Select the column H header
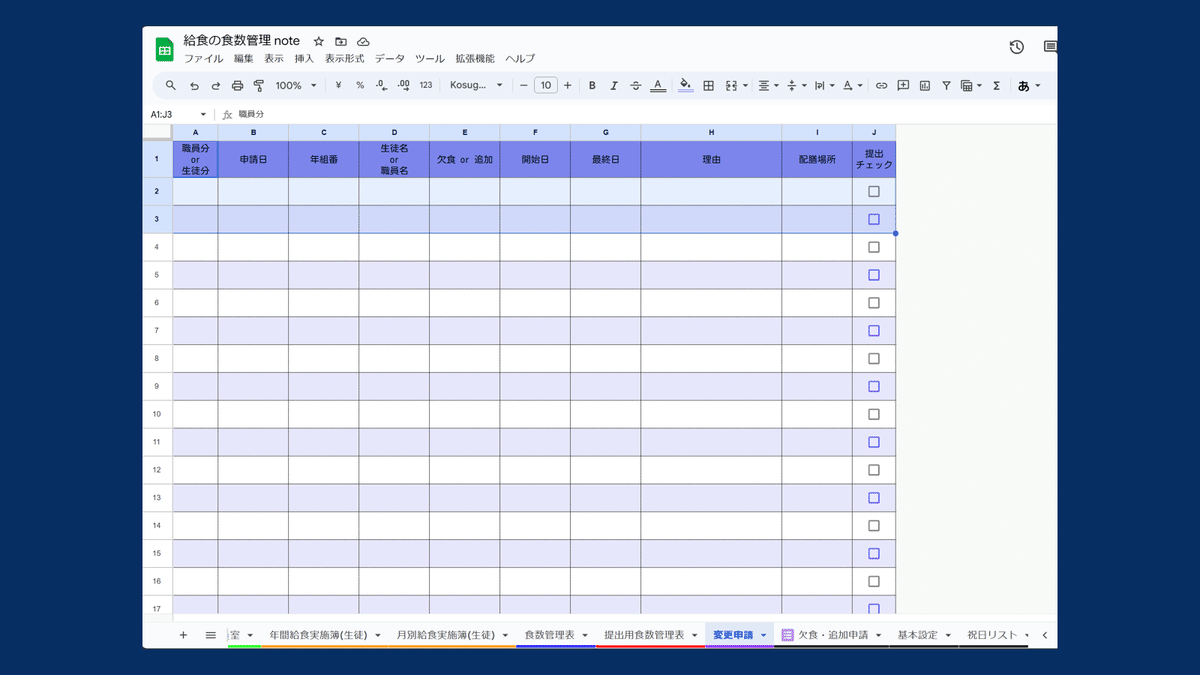 point(711,132)
